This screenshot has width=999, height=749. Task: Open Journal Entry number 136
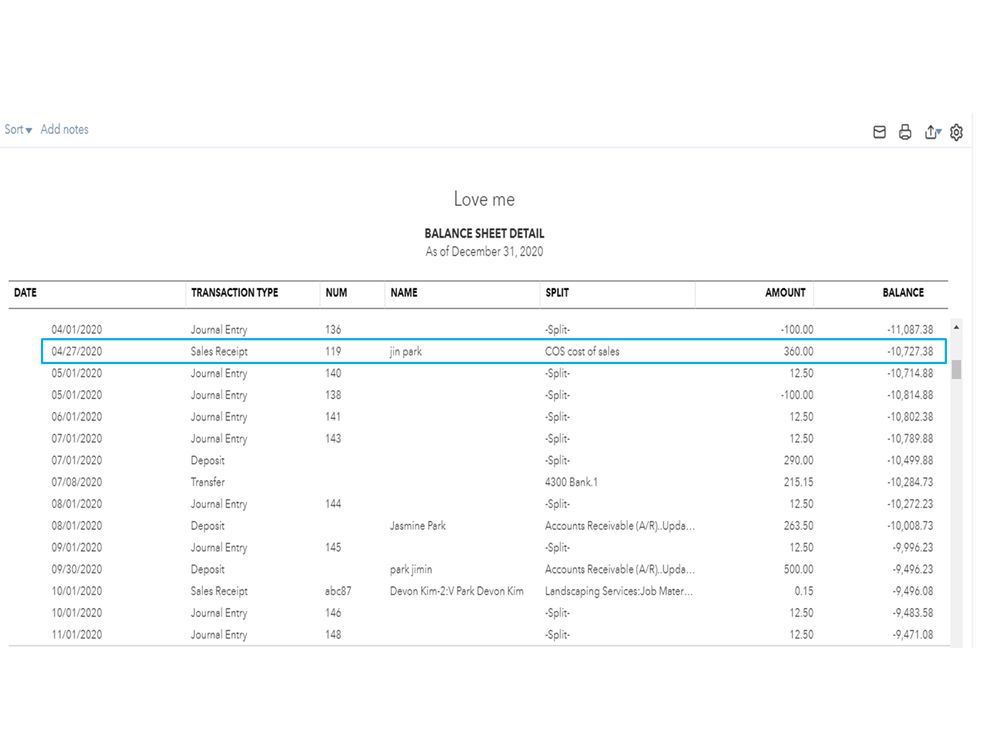333,330
